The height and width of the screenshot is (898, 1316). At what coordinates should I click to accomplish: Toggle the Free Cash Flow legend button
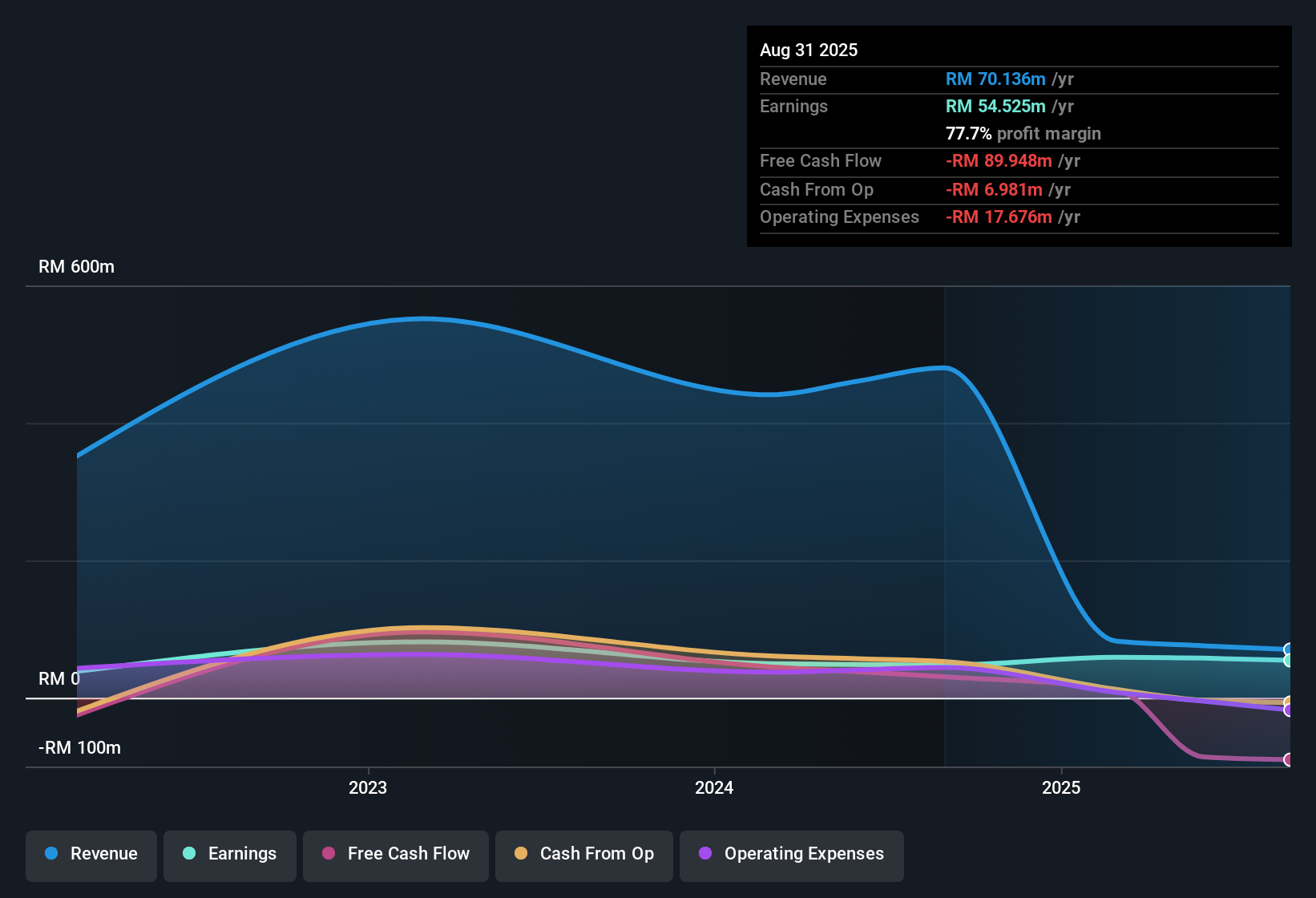(396, 854)
